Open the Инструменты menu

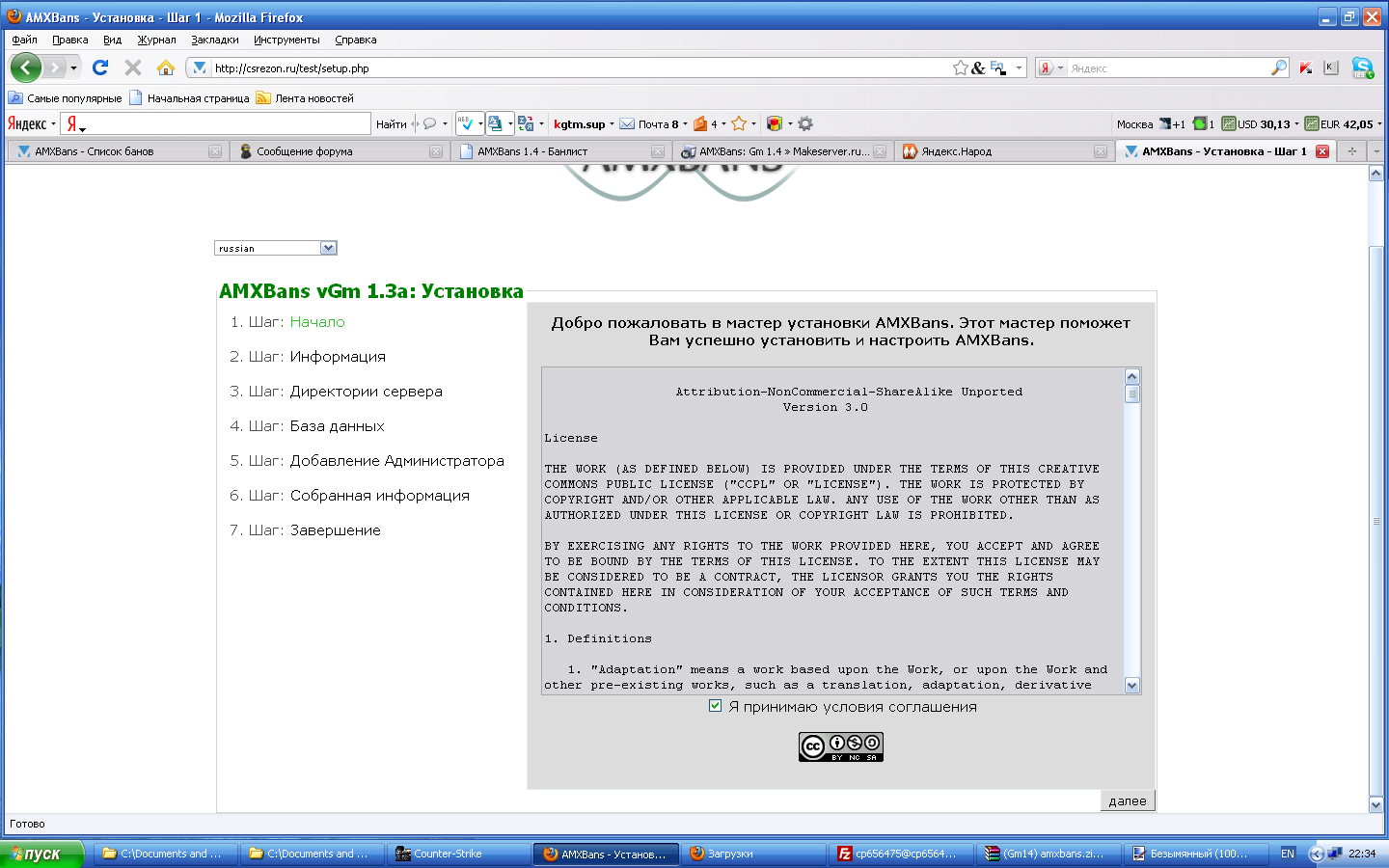click(286, 40)
